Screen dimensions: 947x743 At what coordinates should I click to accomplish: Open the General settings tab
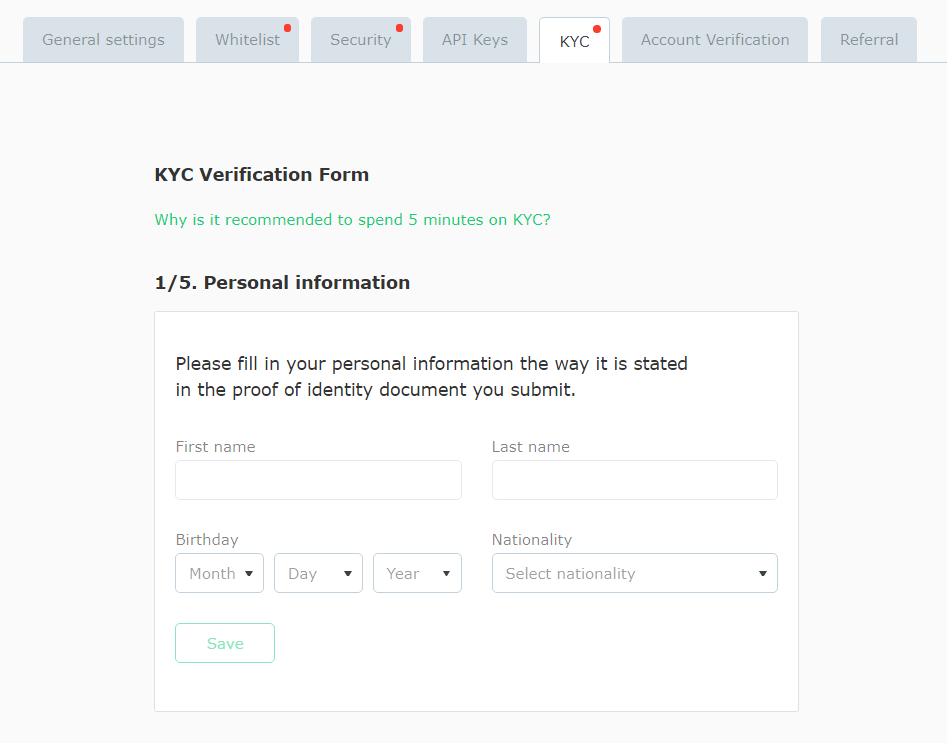pos(103,40)
